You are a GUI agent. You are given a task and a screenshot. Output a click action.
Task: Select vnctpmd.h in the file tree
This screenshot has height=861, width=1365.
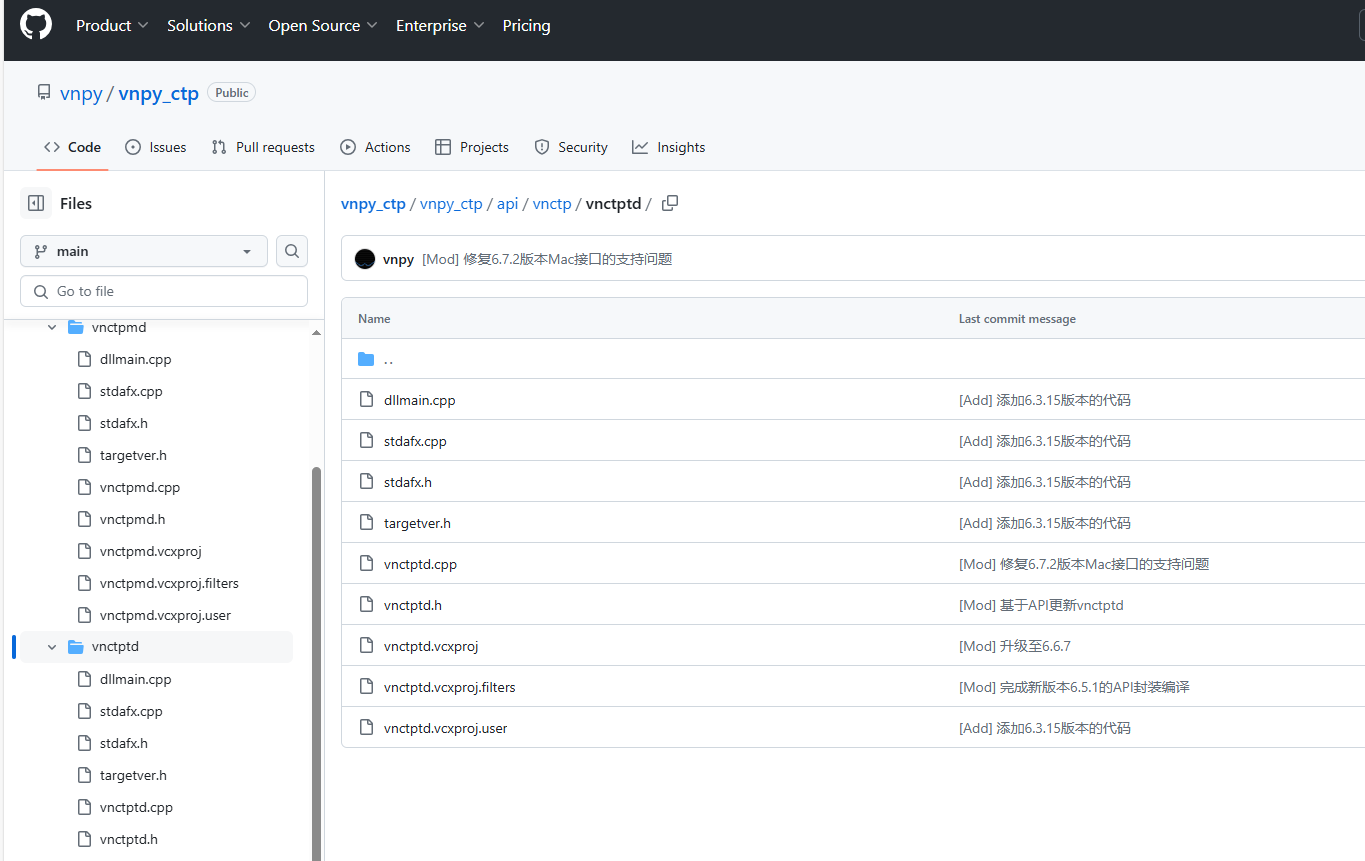click(133, 519)
